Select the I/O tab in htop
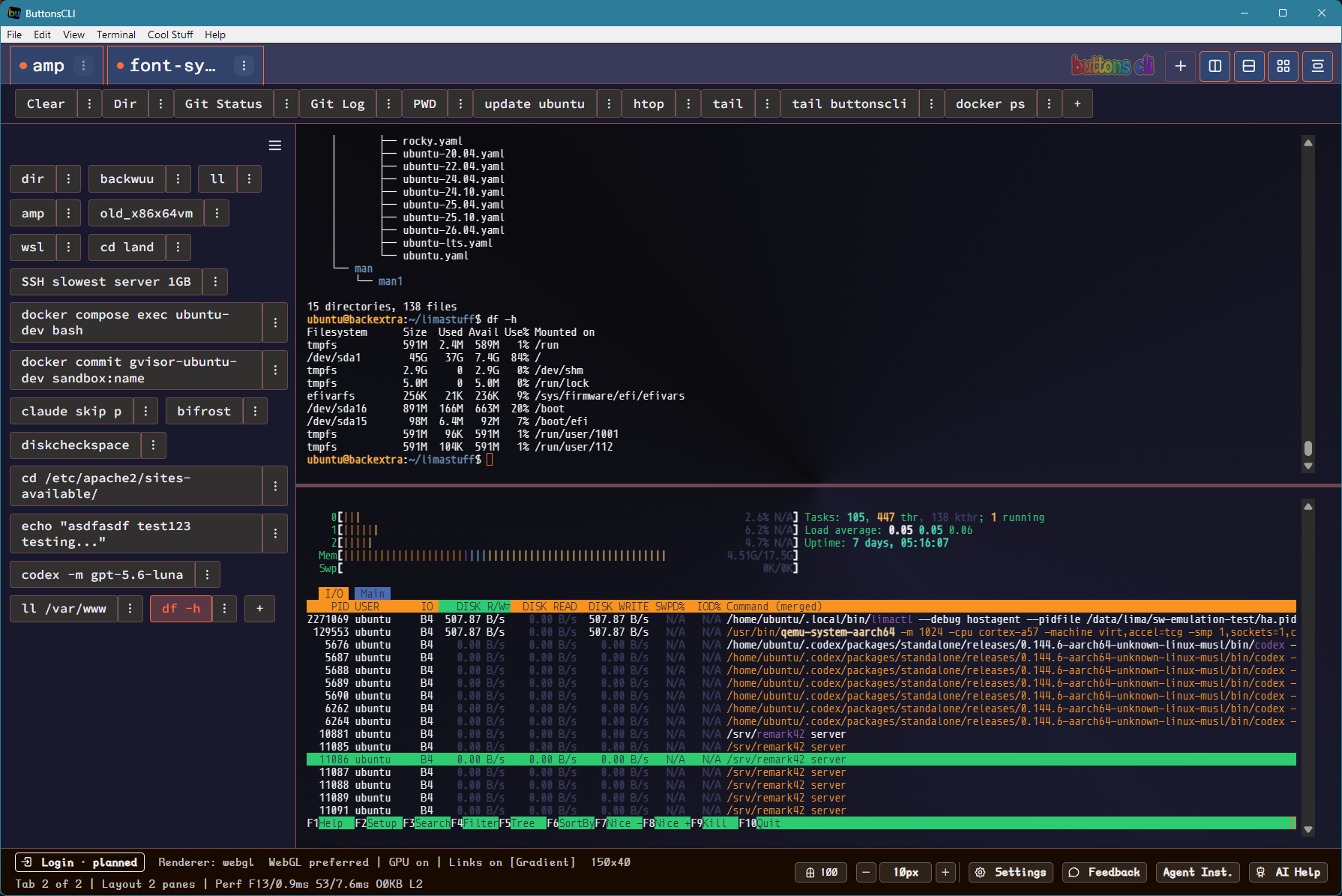 point(334,594)
